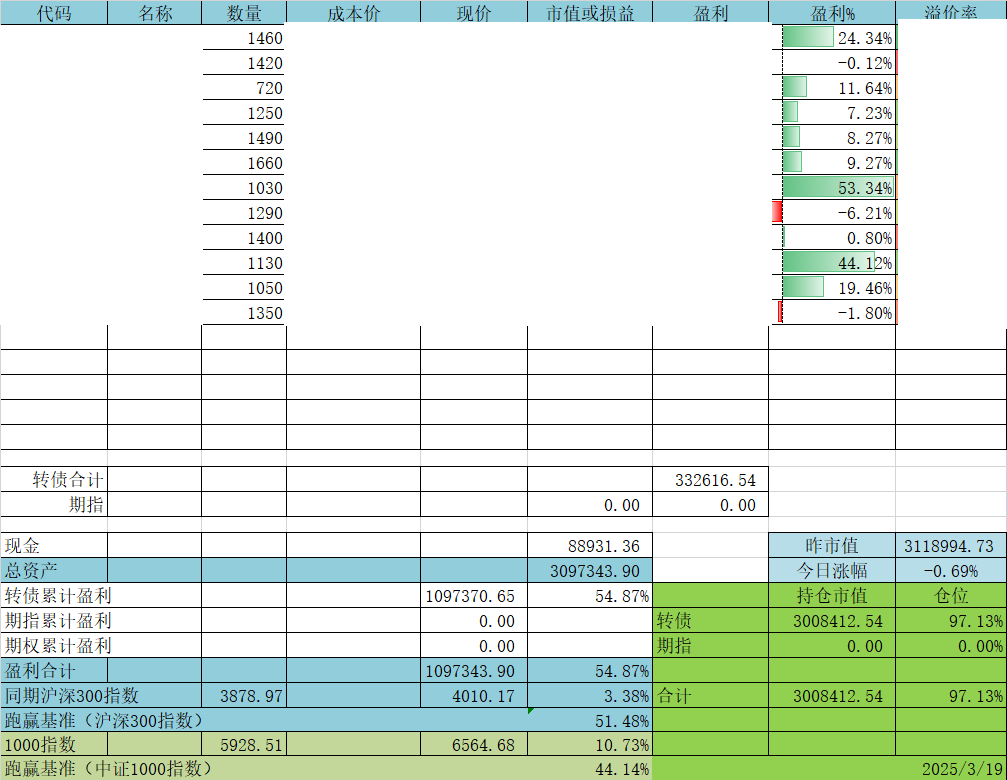Screen dimensions: 1007x780
Task: Click the 今日涨幅 value -0.69%
Action: click(x=950, y=571)
